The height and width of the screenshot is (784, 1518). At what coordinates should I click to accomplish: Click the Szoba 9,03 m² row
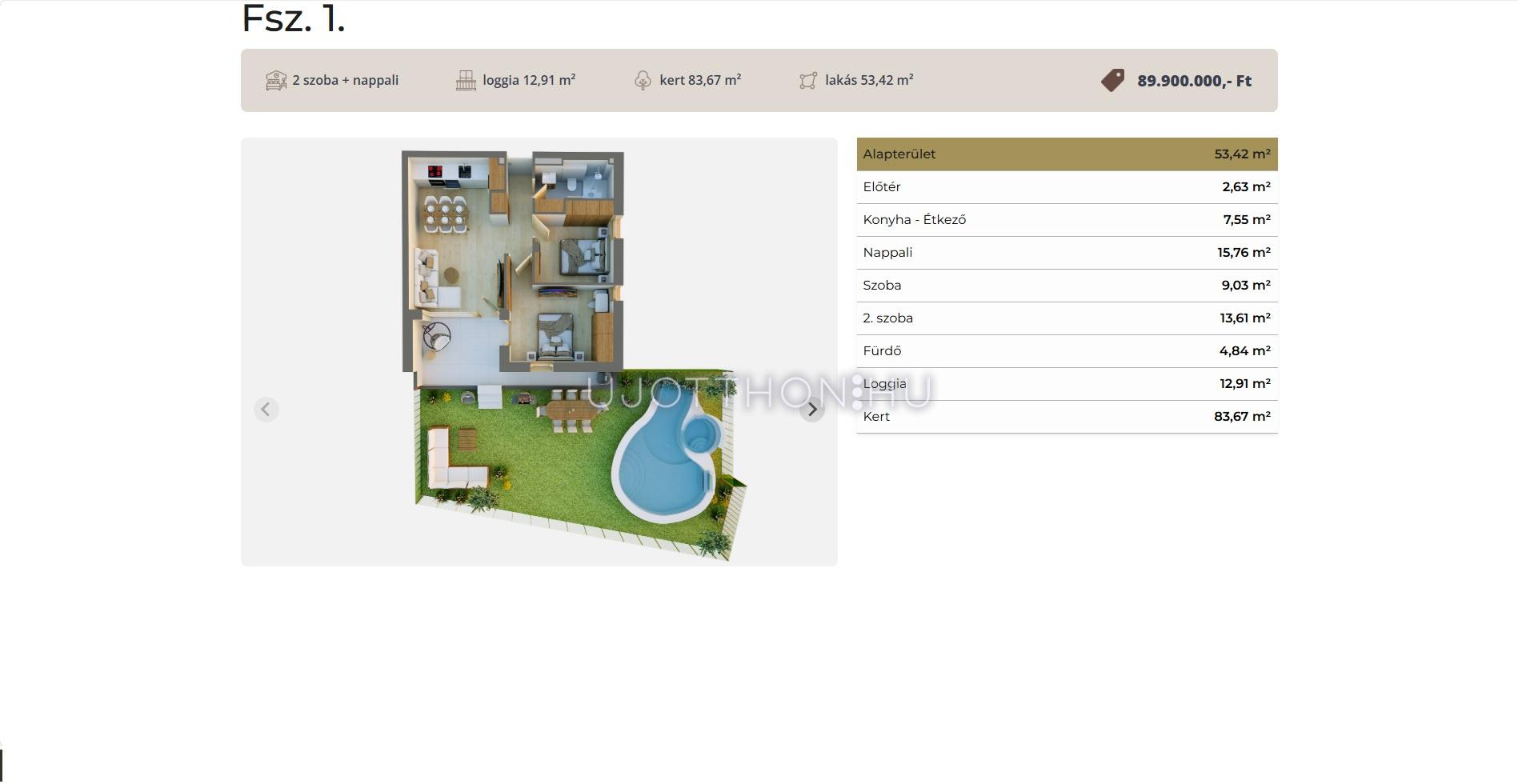pyautogui.click(x=1067, y=286)
